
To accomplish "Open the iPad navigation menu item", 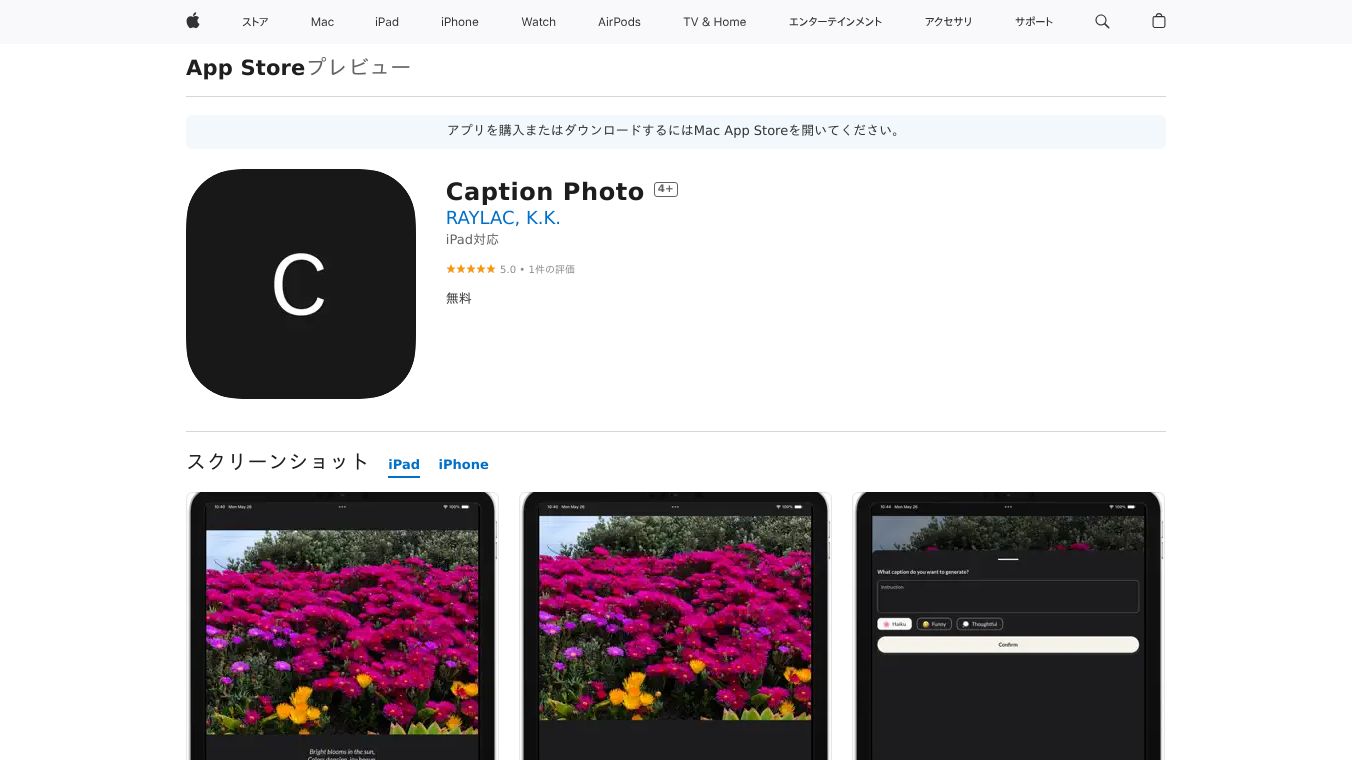I will [387, 22].
